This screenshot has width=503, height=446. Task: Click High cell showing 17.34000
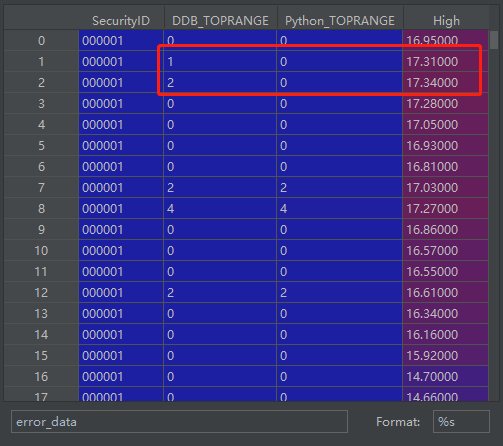point(445,83)
